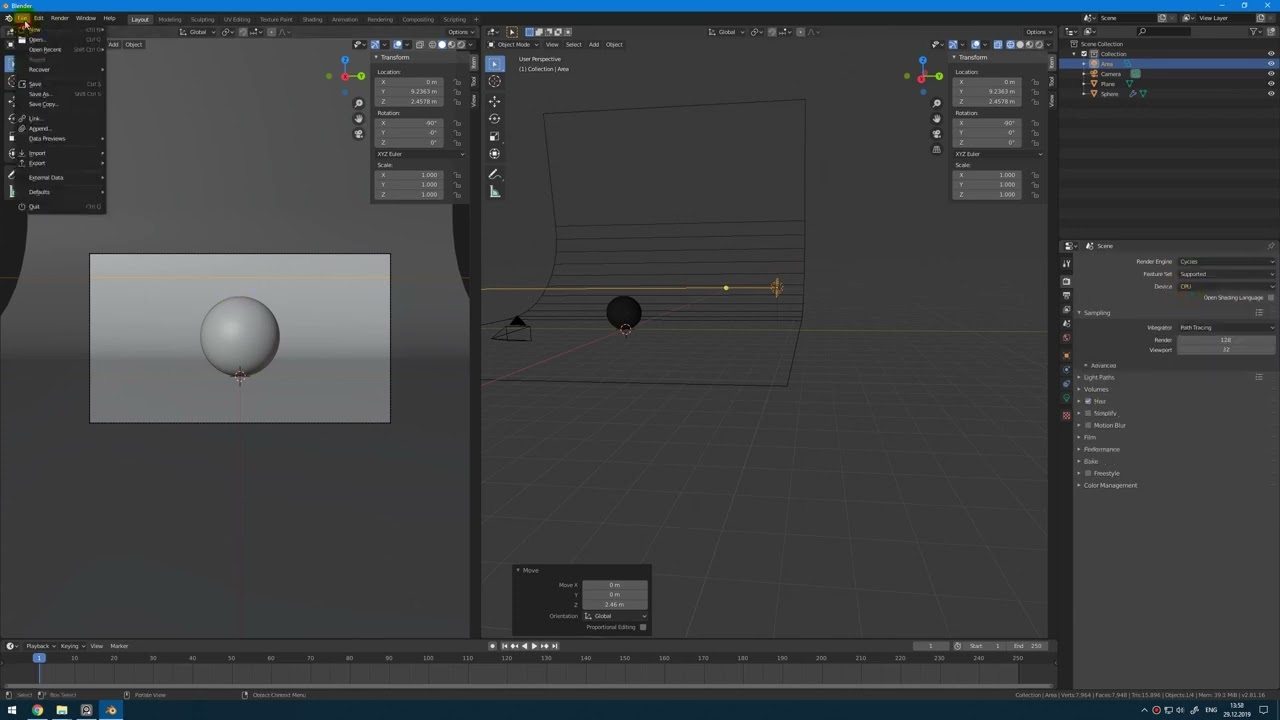
Task: Open World properties tab icon
Action: [x=1066, y=338]
